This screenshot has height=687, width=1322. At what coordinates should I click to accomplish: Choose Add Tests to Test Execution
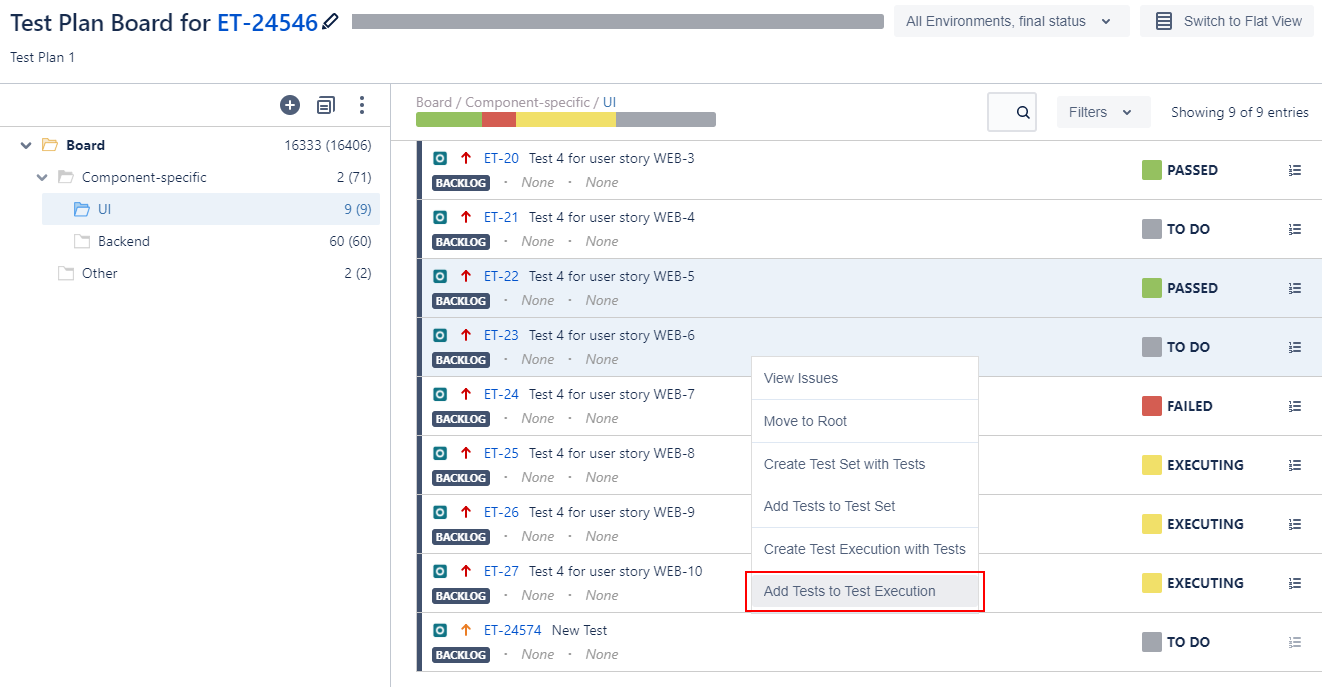coord(864,591)
